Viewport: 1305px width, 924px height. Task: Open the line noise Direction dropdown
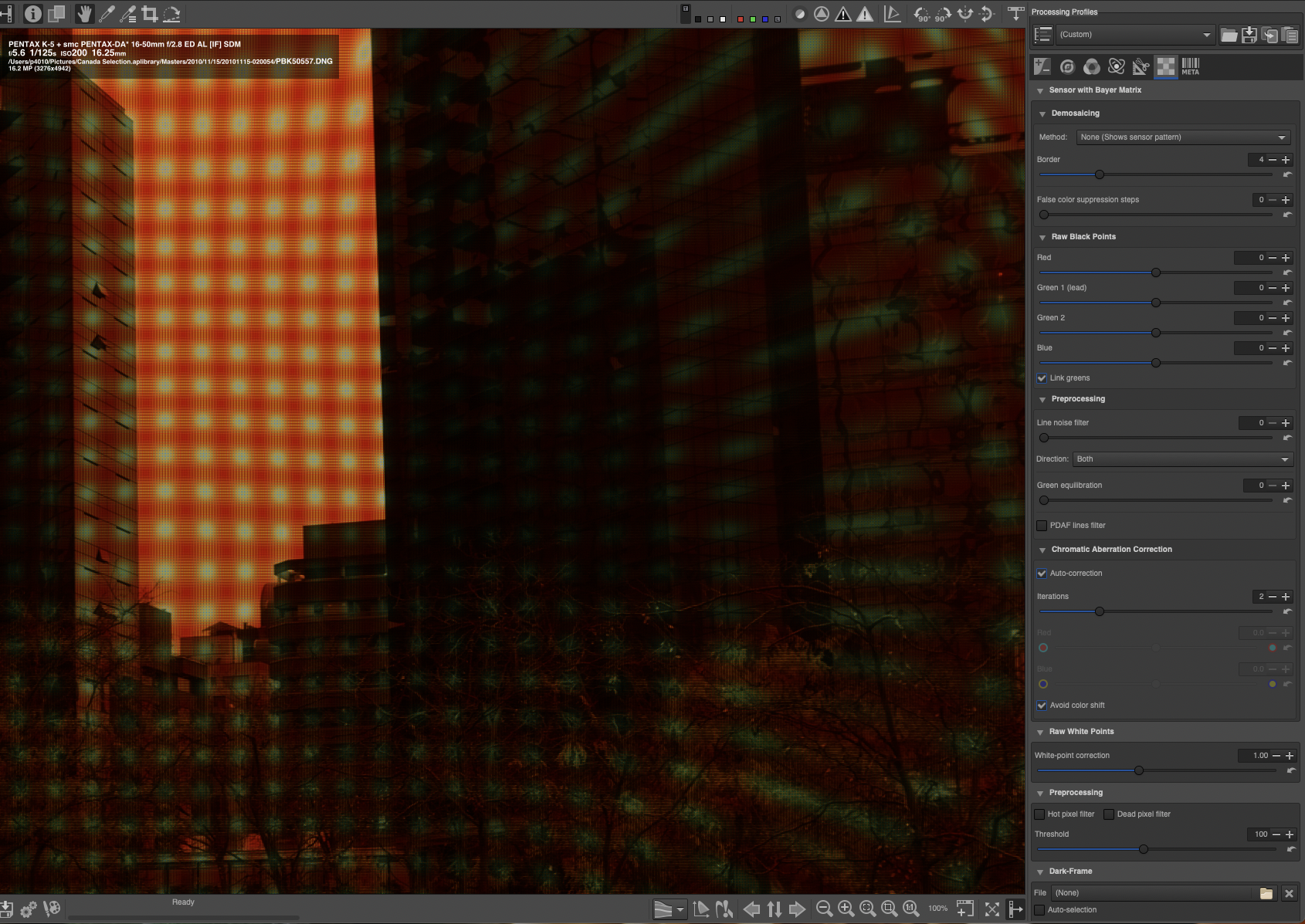[1182, 459]
